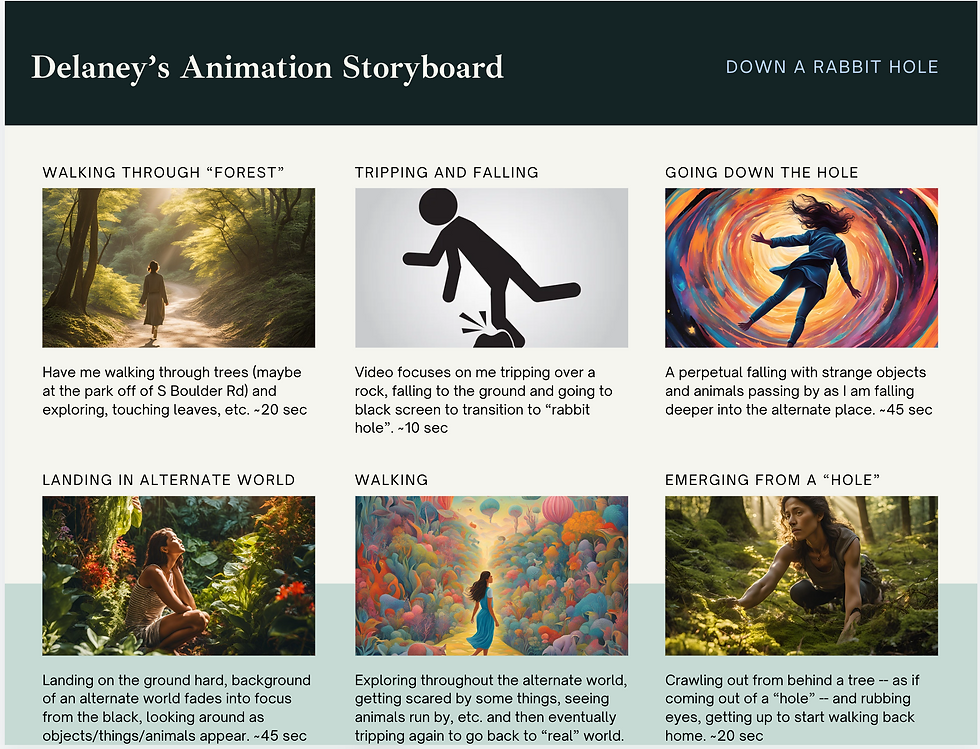Open the woman crawling in forest thumbnail

pyautogui.click(x=801, y=575)
